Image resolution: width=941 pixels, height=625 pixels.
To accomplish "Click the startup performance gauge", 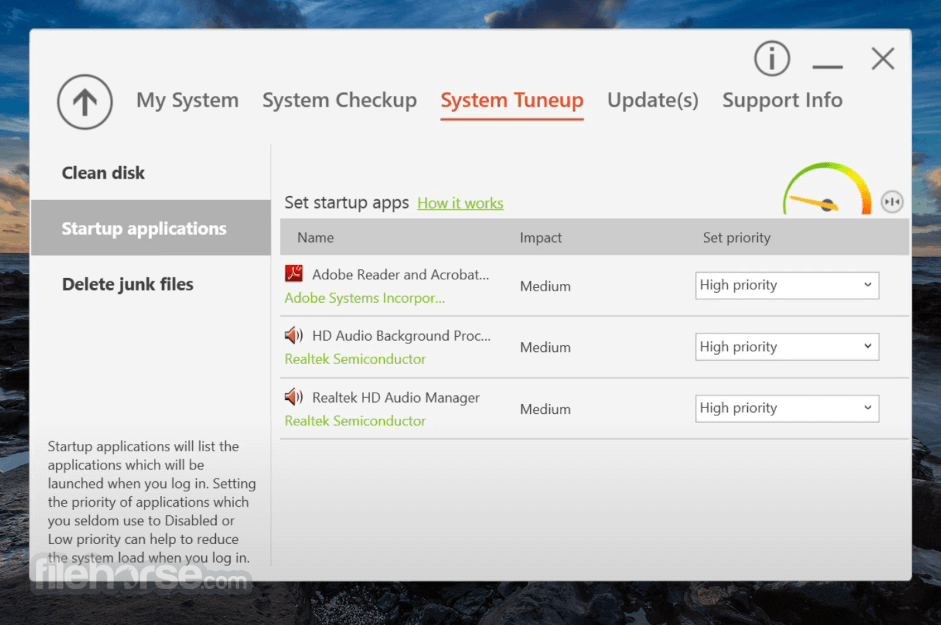I will pyautogui.click(x=827, y=189).
